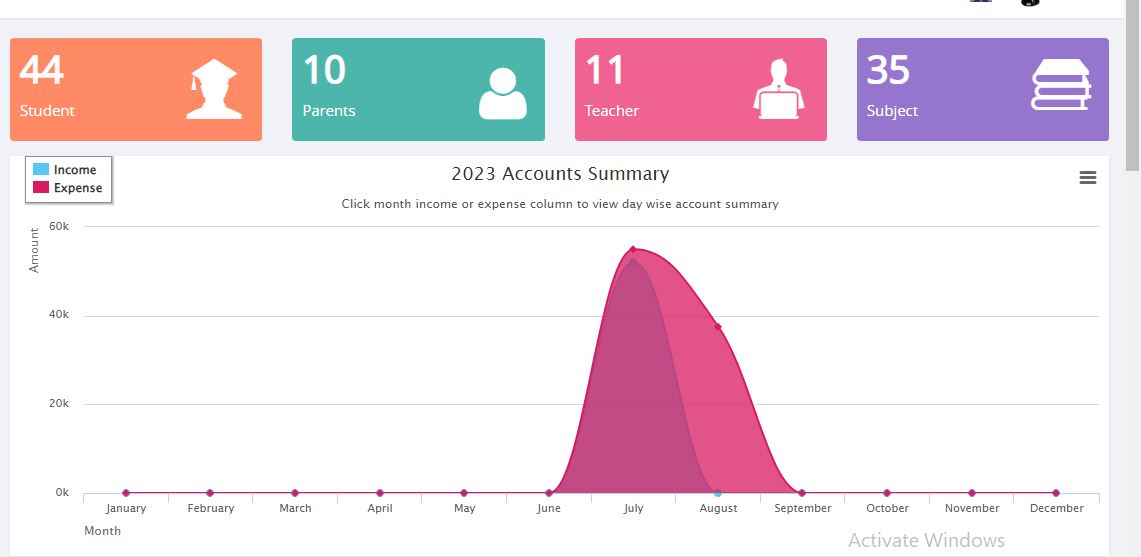1141x557 pixels.
Task: Click the page vertical scrollbar thumb
Action: (1132, 85)
